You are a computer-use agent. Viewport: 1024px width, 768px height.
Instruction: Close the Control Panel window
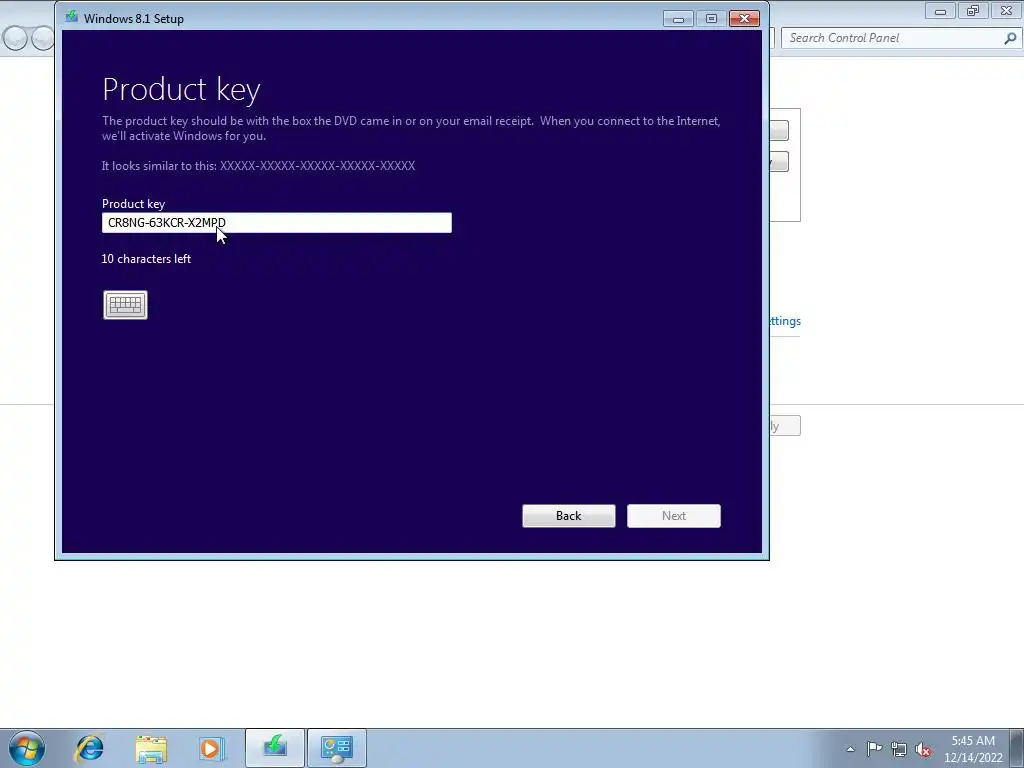click(x=1006, y=11)
